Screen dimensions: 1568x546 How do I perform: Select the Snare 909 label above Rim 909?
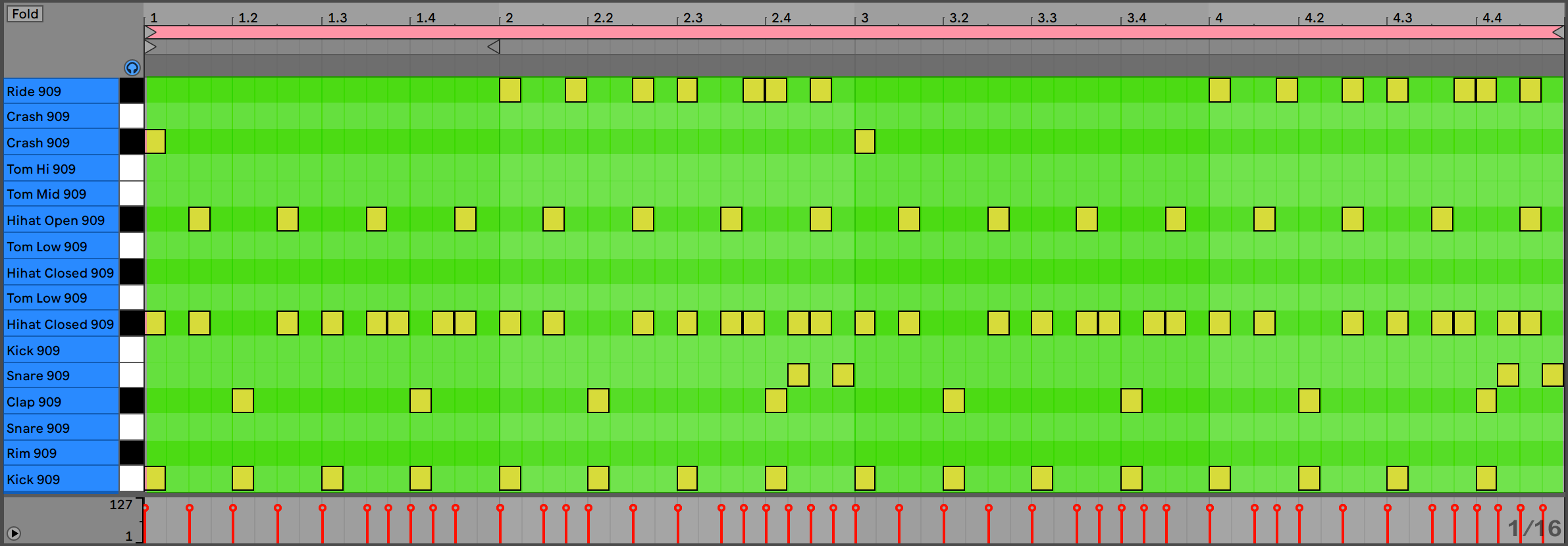pos(61,428)
